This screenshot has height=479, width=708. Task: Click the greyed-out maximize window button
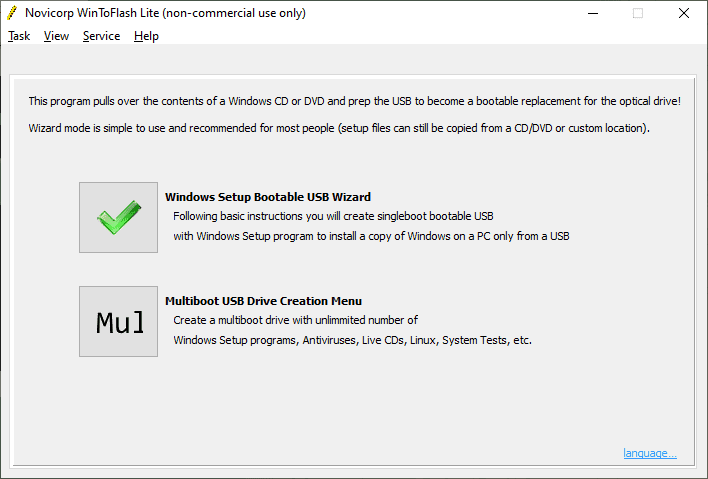(638, 13)
